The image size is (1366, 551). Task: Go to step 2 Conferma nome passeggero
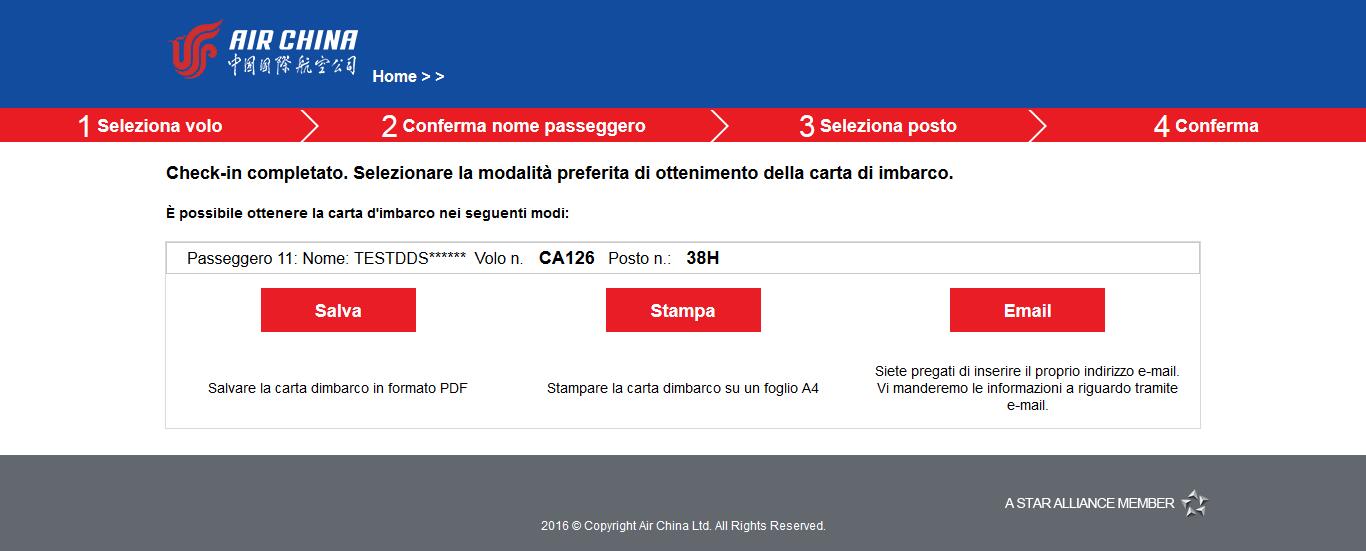[x=513, y=126]
